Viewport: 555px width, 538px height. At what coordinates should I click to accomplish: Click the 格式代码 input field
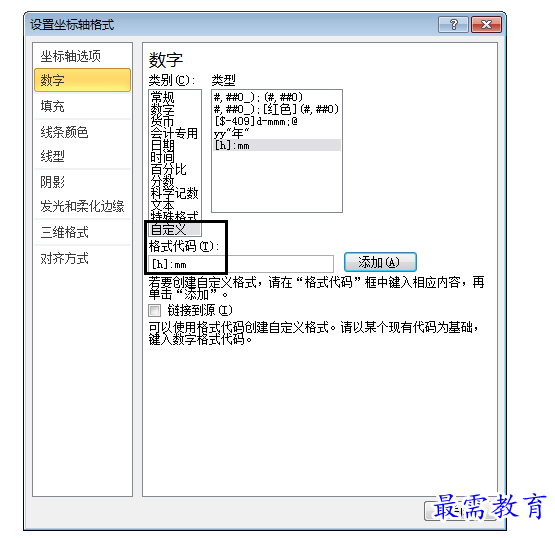tap(241, 264)
